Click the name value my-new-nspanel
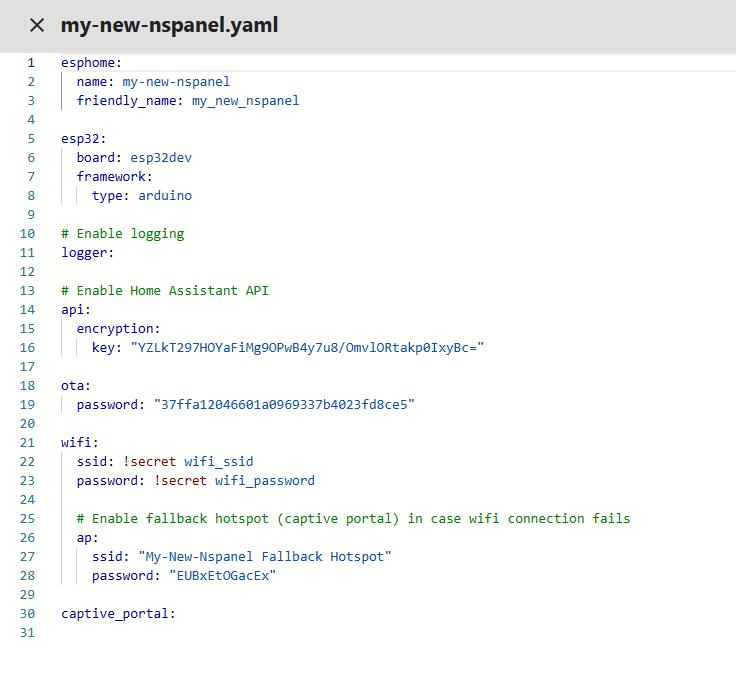Screen dimensions: 736x679 (176, 82)
